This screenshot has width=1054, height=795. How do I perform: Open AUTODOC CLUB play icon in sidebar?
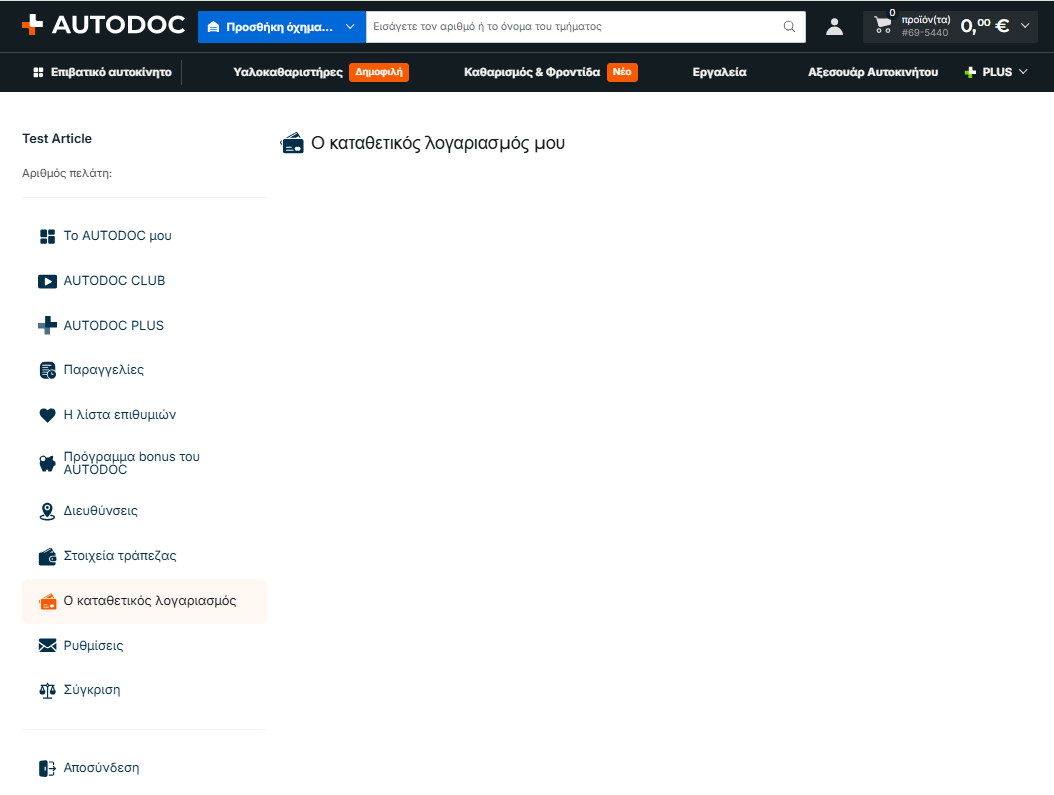click(47, 281)
